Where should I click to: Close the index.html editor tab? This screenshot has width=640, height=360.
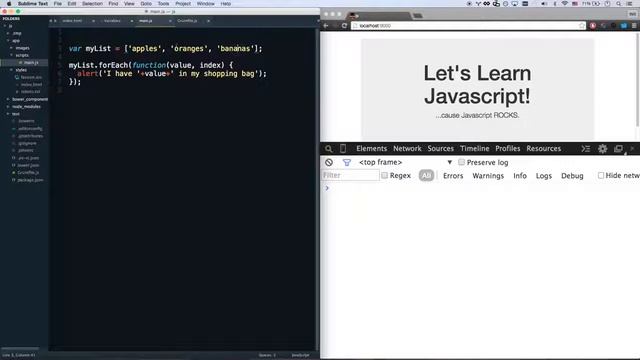93,21
